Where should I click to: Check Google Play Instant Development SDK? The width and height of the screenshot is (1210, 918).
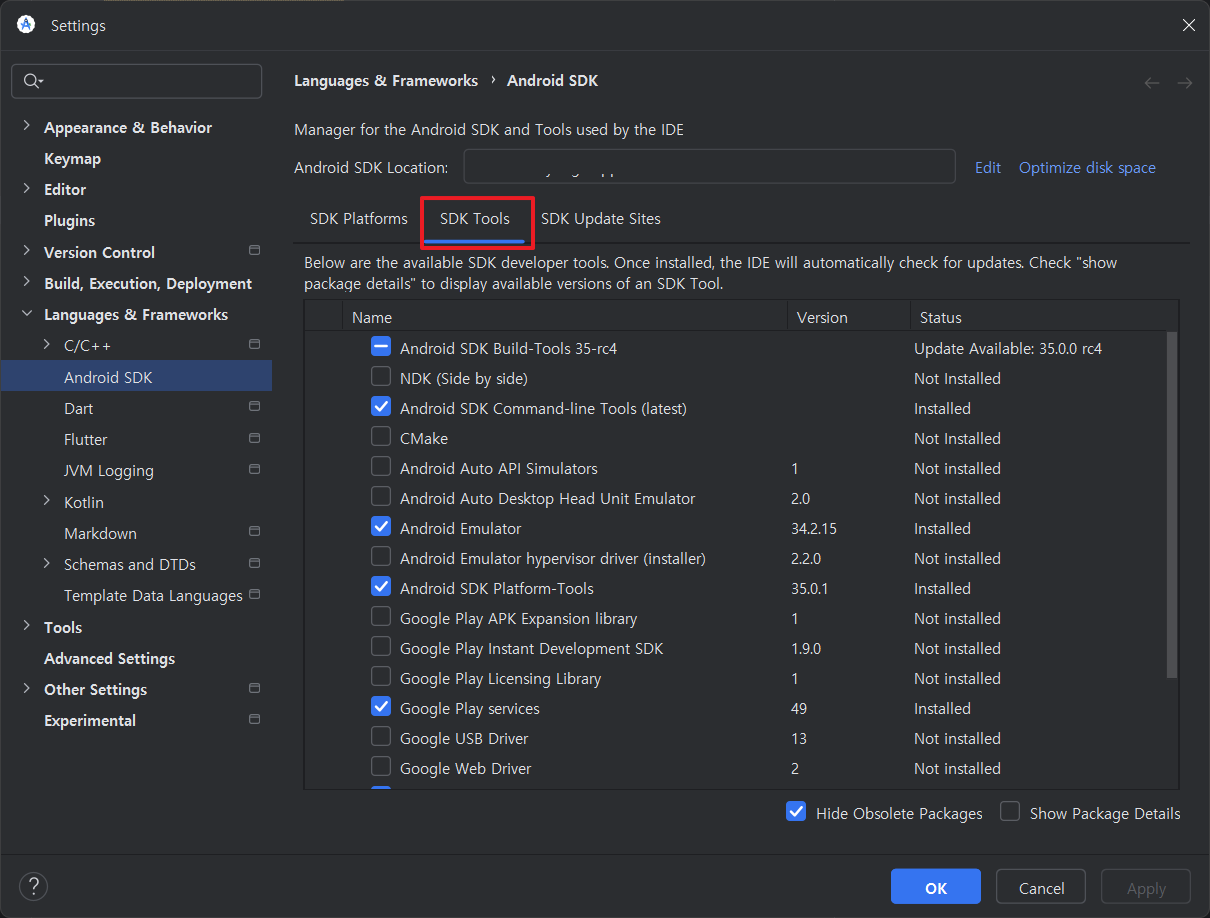pos(381,647)
